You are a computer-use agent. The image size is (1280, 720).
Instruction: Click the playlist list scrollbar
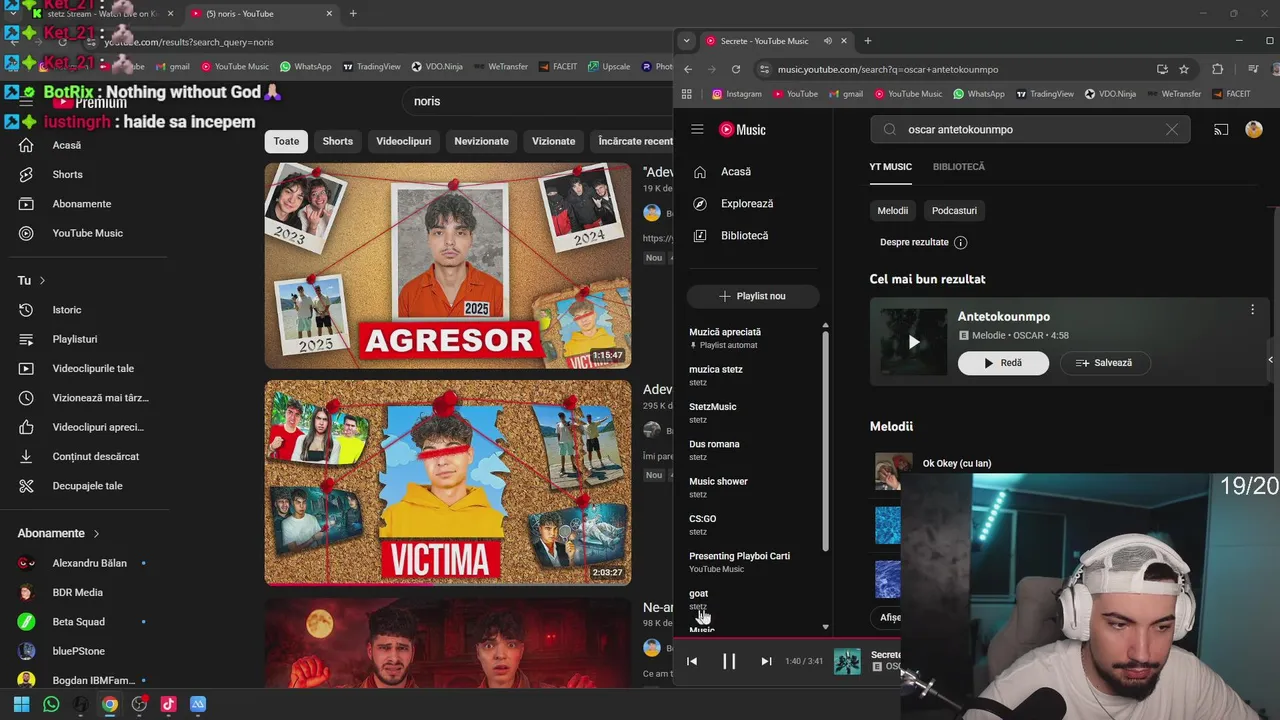pyautogui.click(x=825, y=440)
